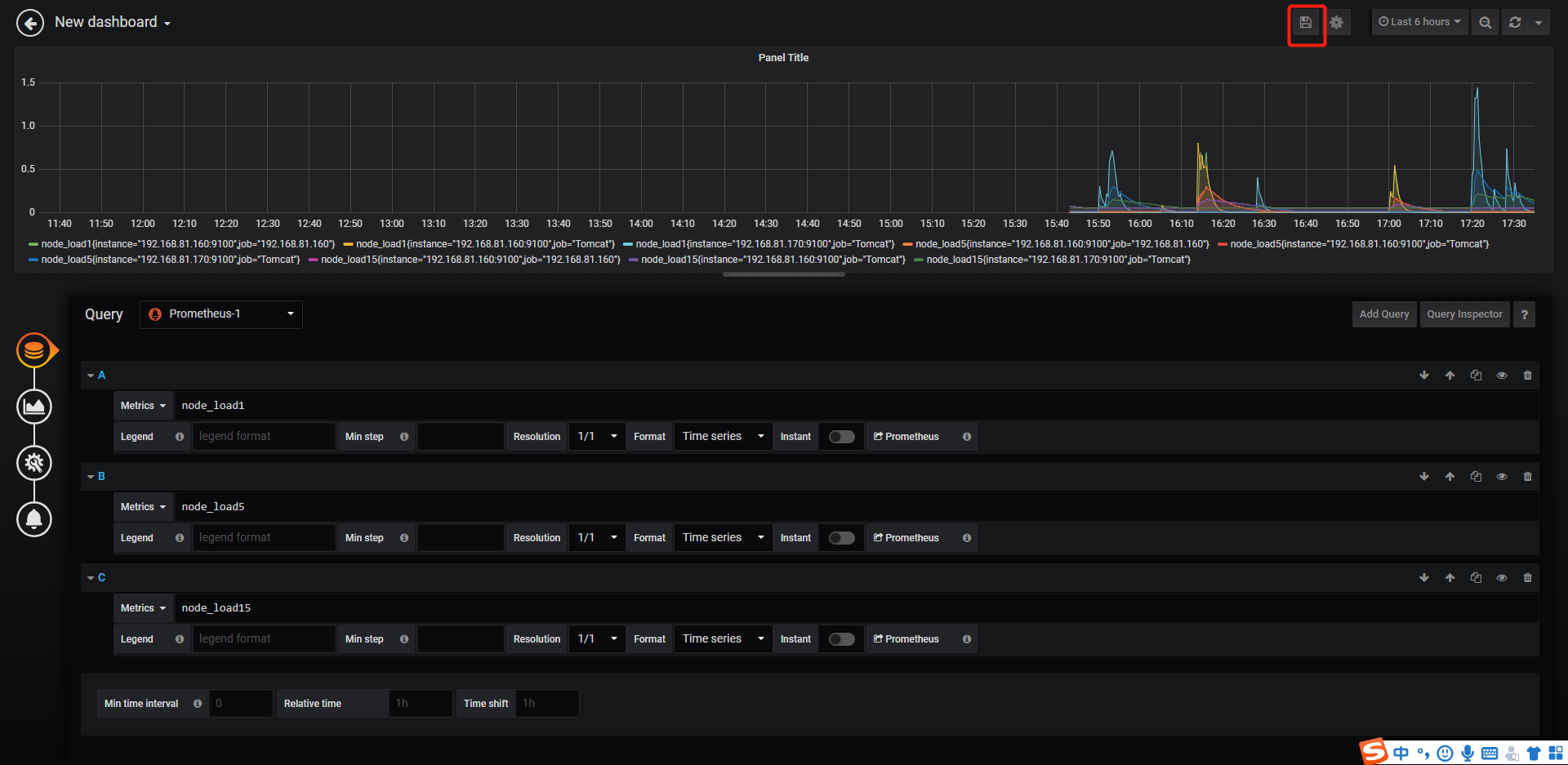
Task: Open Format Time series dropdown in query C
Action: (x=723, y=639)
